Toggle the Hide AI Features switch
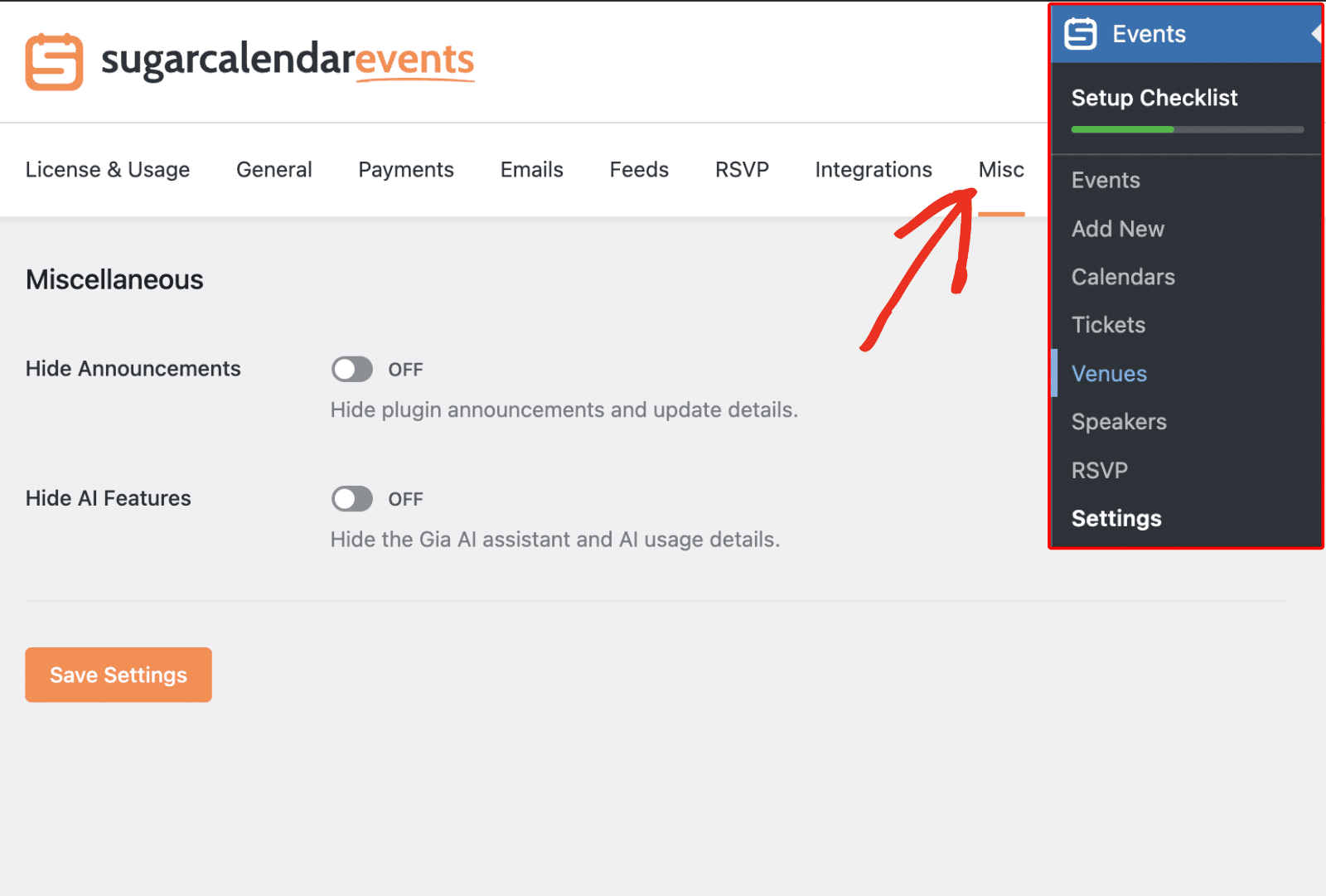 [352, 499]
